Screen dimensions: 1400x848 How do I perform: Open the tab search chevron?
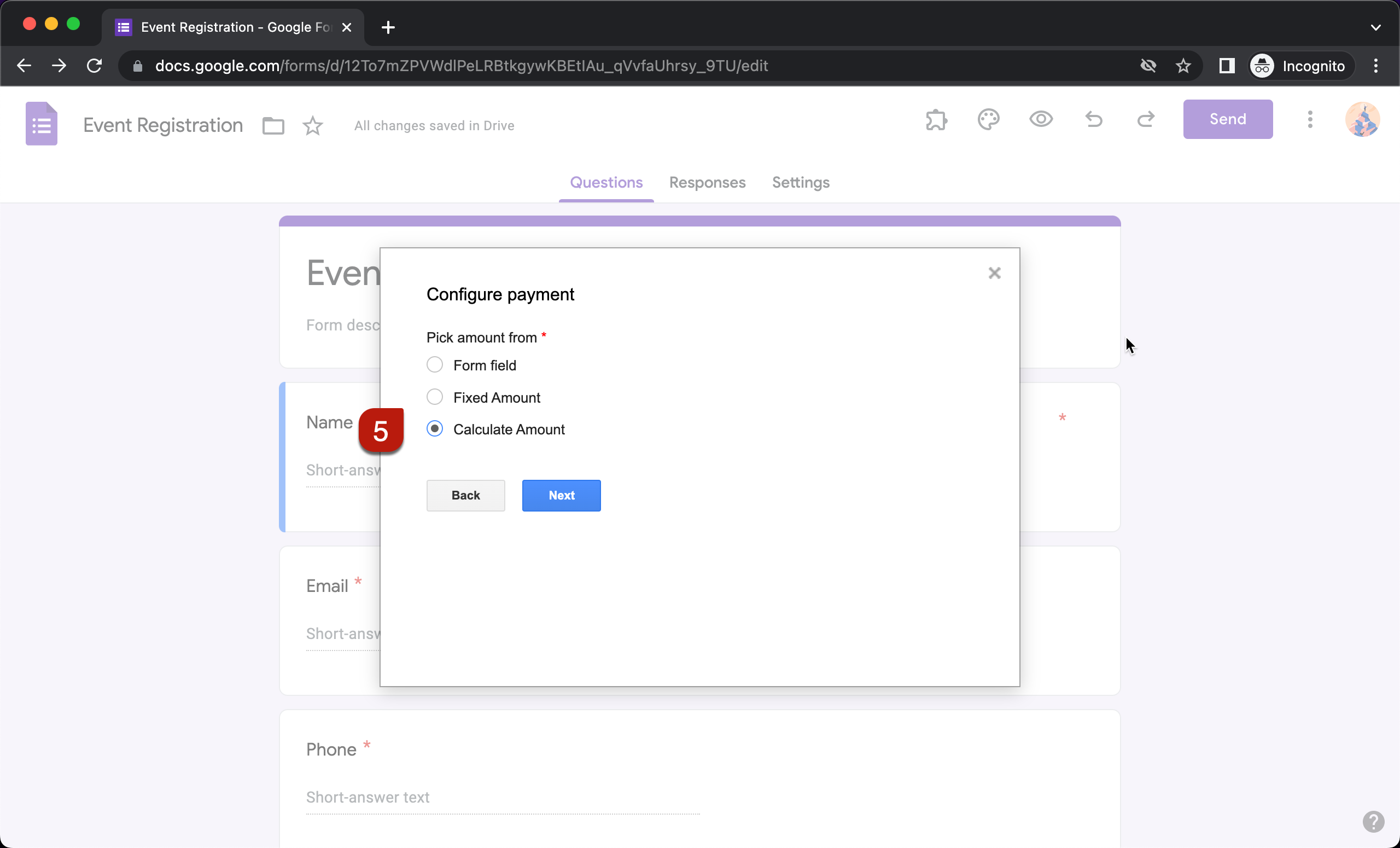click(x=1375, y=27)
